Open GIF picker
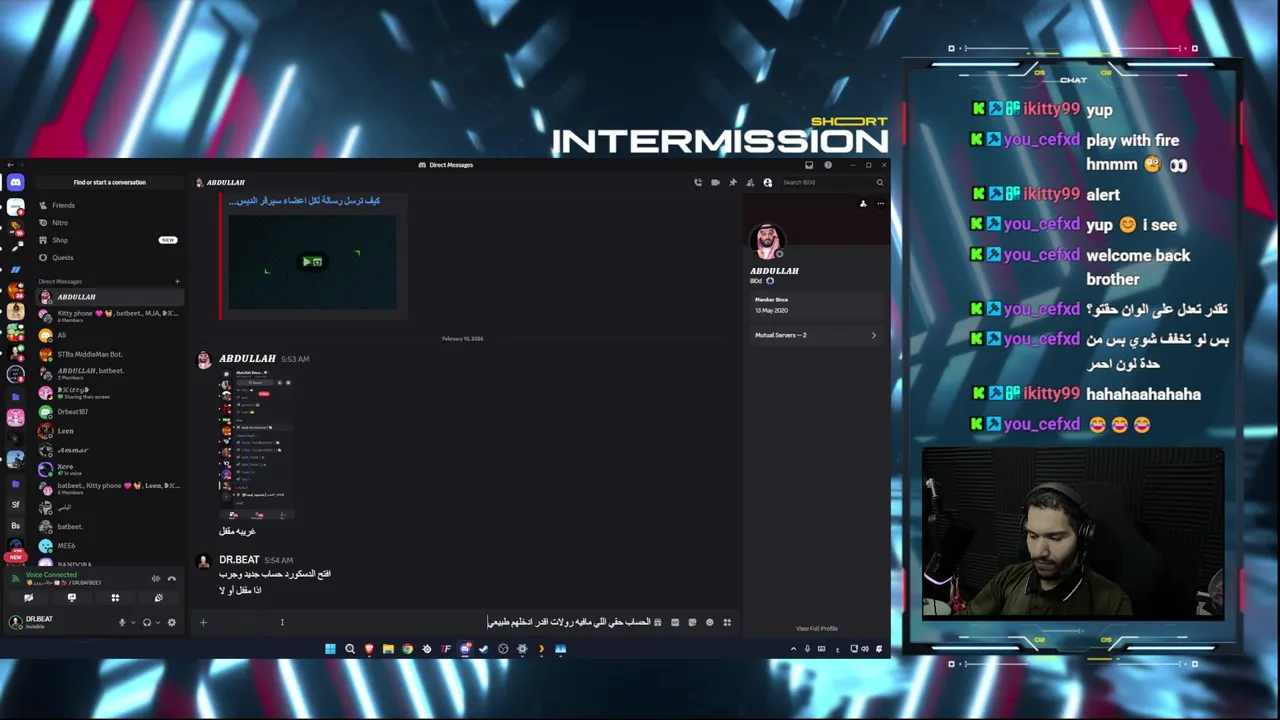This screenshot has height=720, width=1280. (675, 622)
